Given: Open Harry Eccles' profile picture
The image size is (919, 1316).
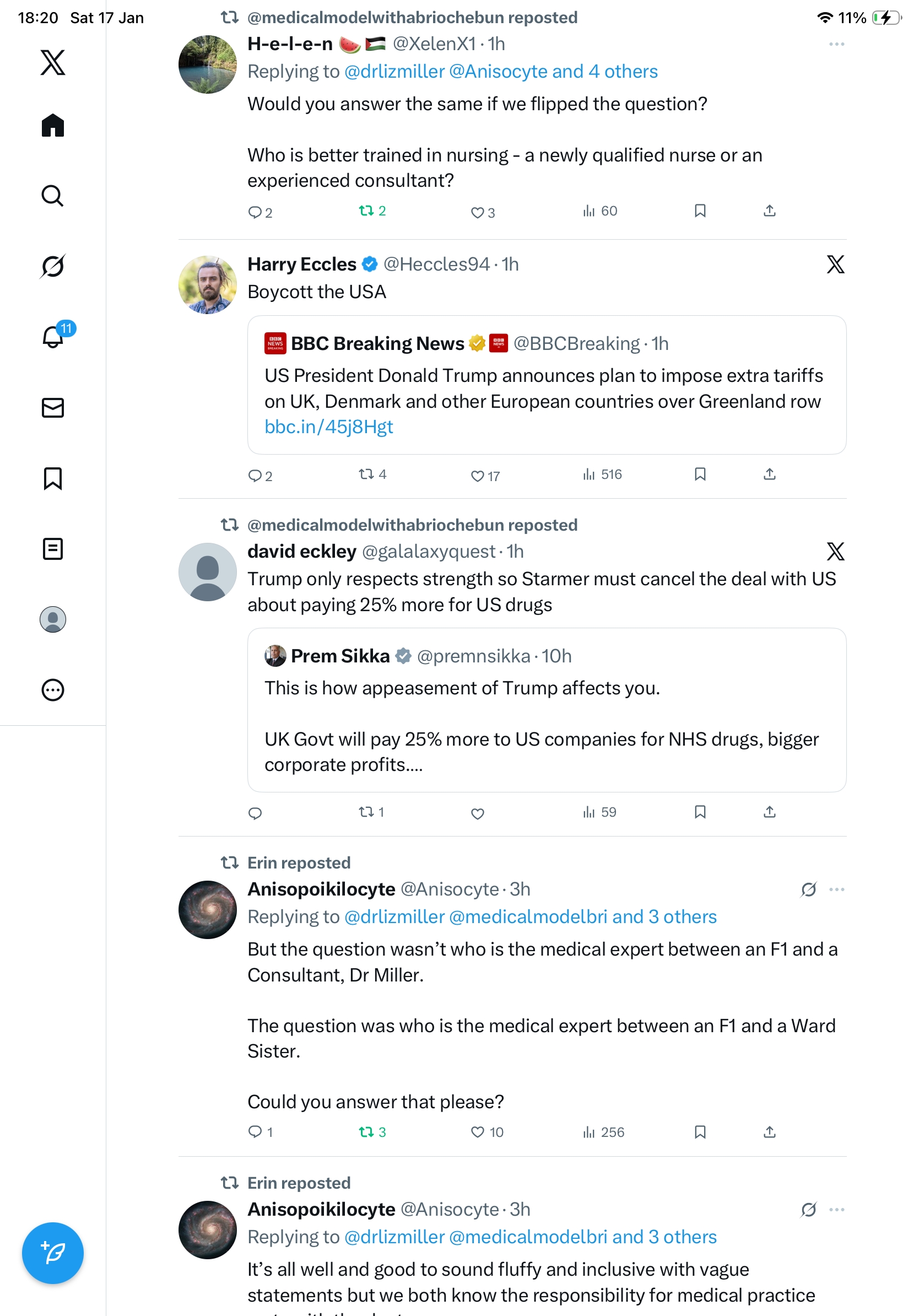Looking at the screenshot, I should [207, 285].
